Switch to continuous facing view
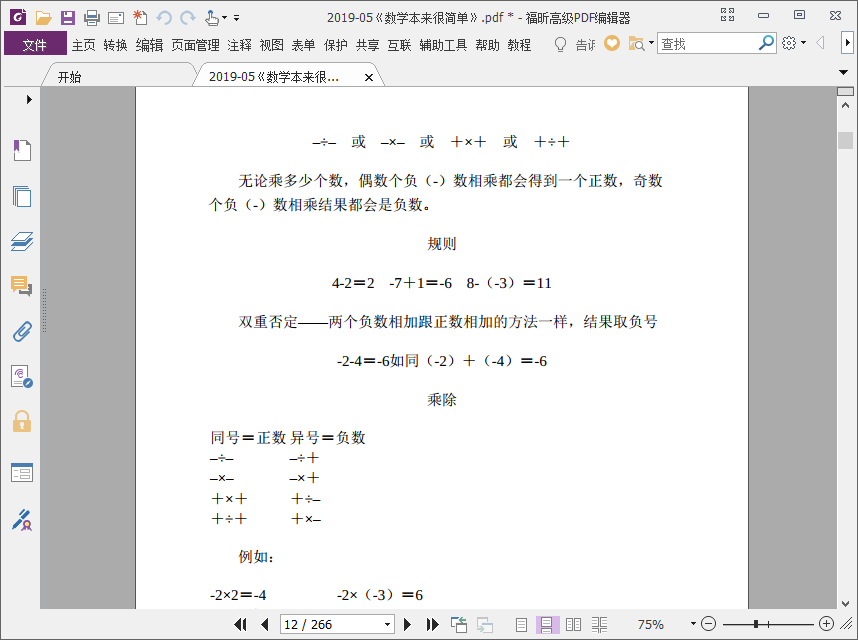Screen dimensions: 858x640 (600, 624)
